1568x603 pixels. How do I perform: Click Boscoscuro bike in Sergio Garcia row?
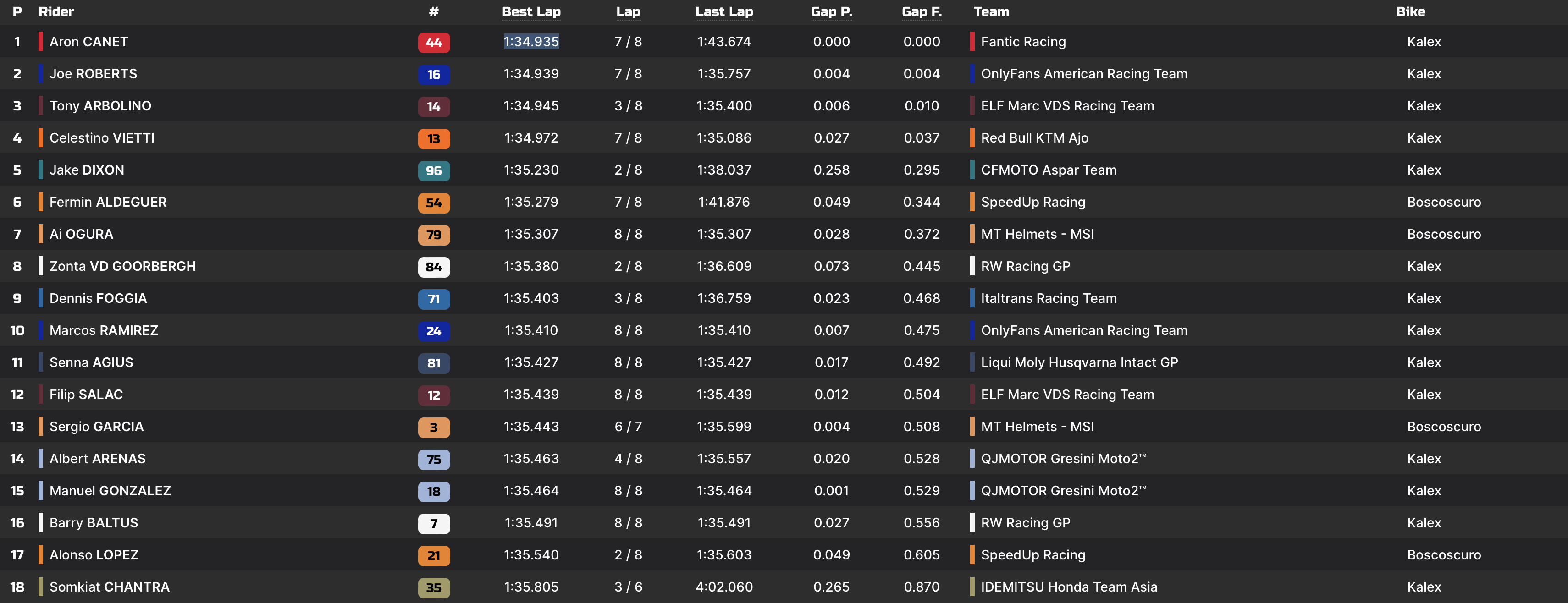pos(1443,427)
